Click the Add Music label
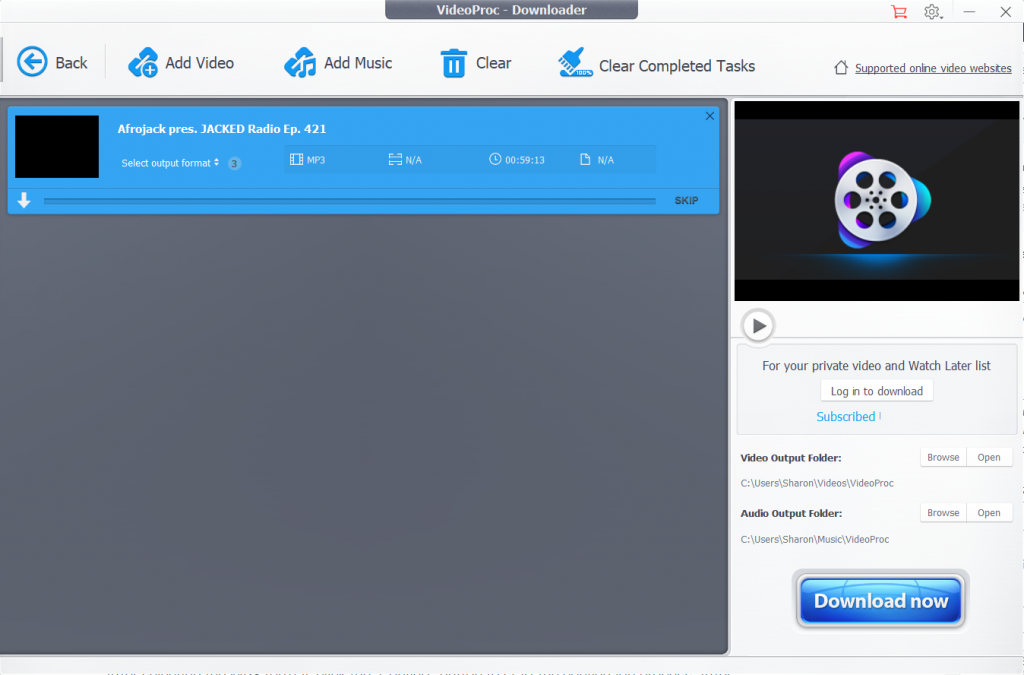Screen dimensions: 1024x675 [358, 63]
